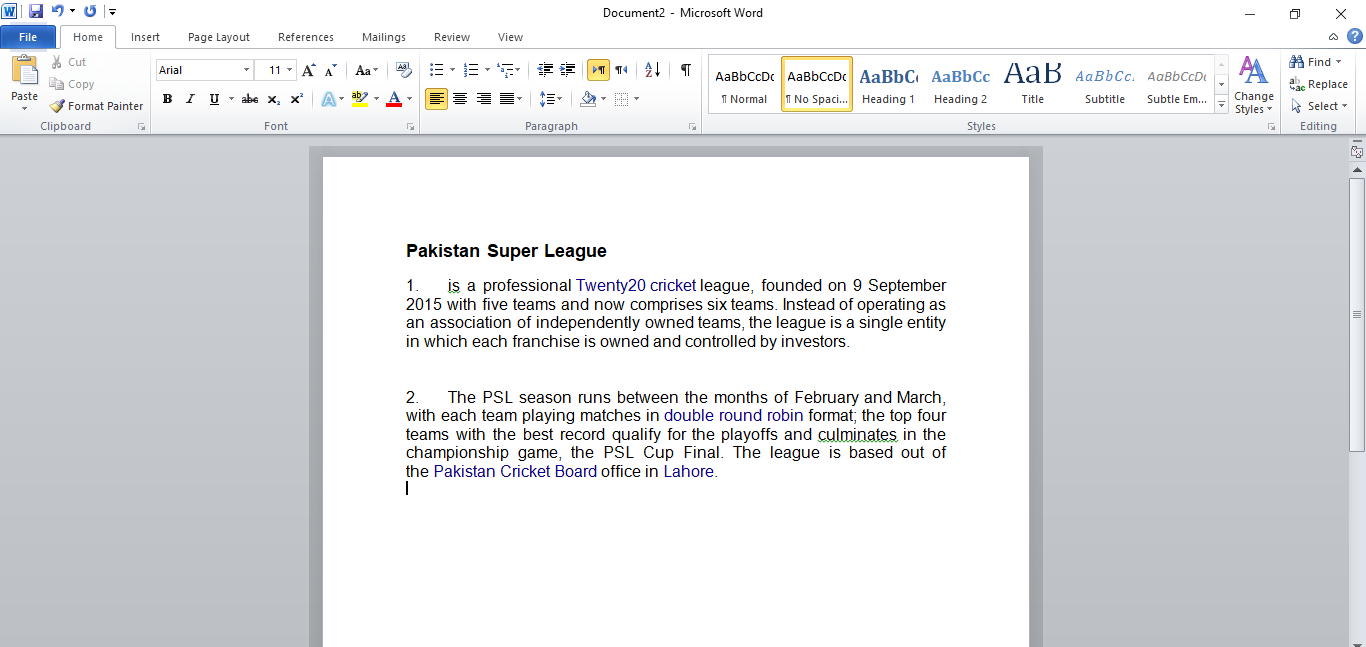Open the Mailings ribbon tab
The width and height of the screenshot is (1366, 647).
(x=383, y=36)
